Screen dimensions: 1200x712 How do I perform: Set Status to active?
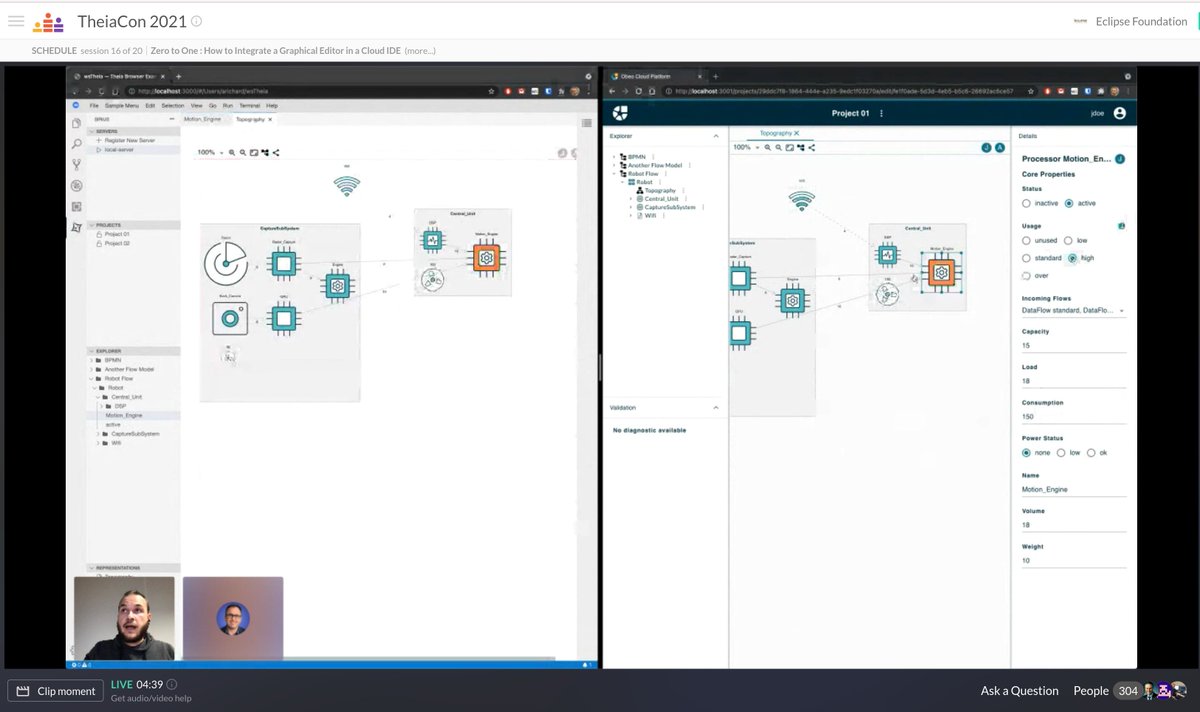tap(1070, 203)
